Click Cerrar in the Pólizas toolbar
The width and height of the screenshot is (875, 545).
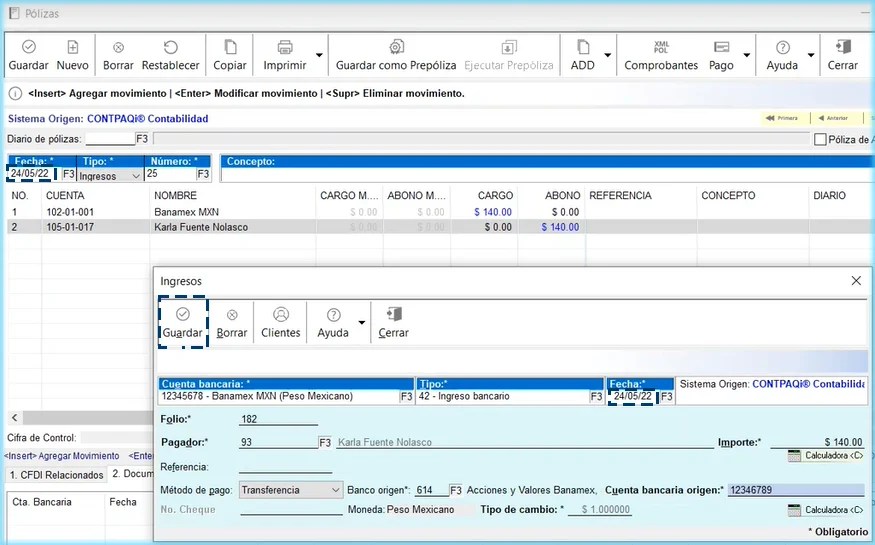(x=843, y=55)
